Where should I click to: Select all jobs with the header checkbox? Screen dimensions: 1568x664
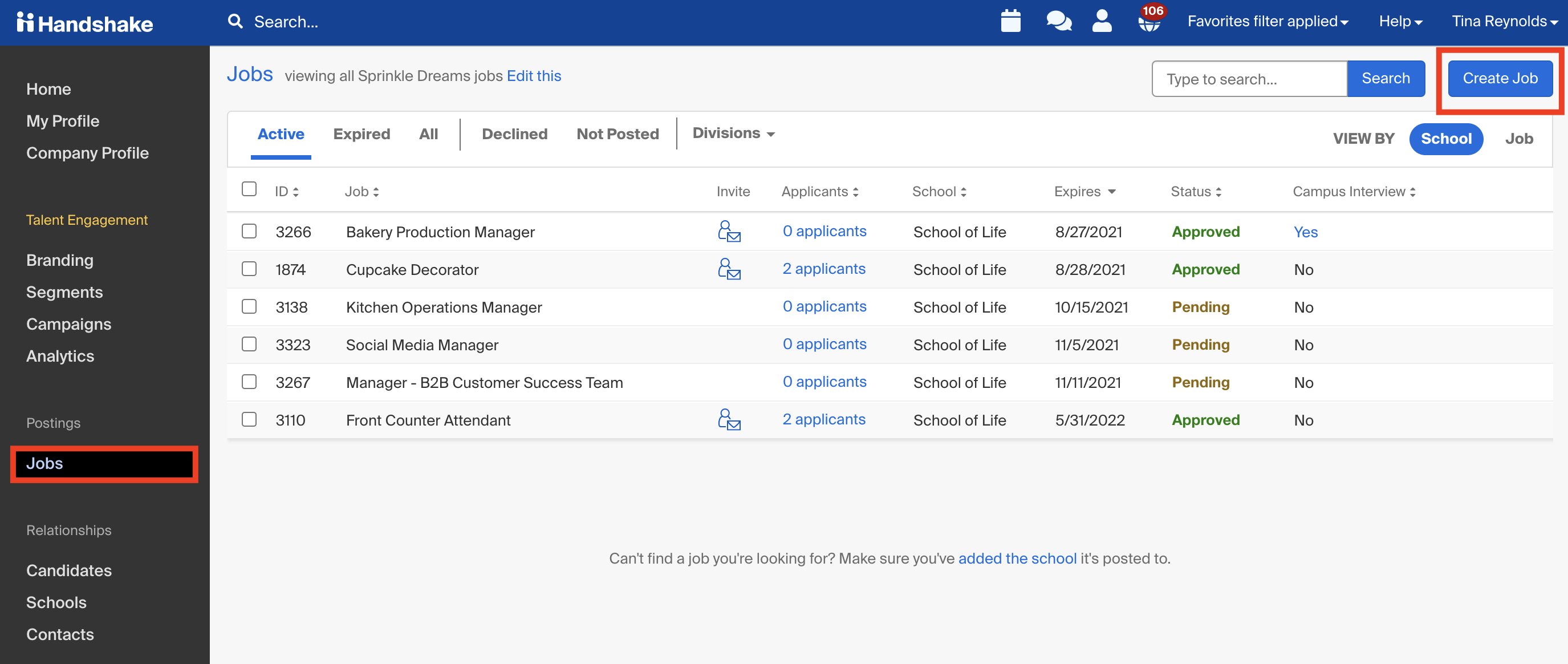click(249, 189)
